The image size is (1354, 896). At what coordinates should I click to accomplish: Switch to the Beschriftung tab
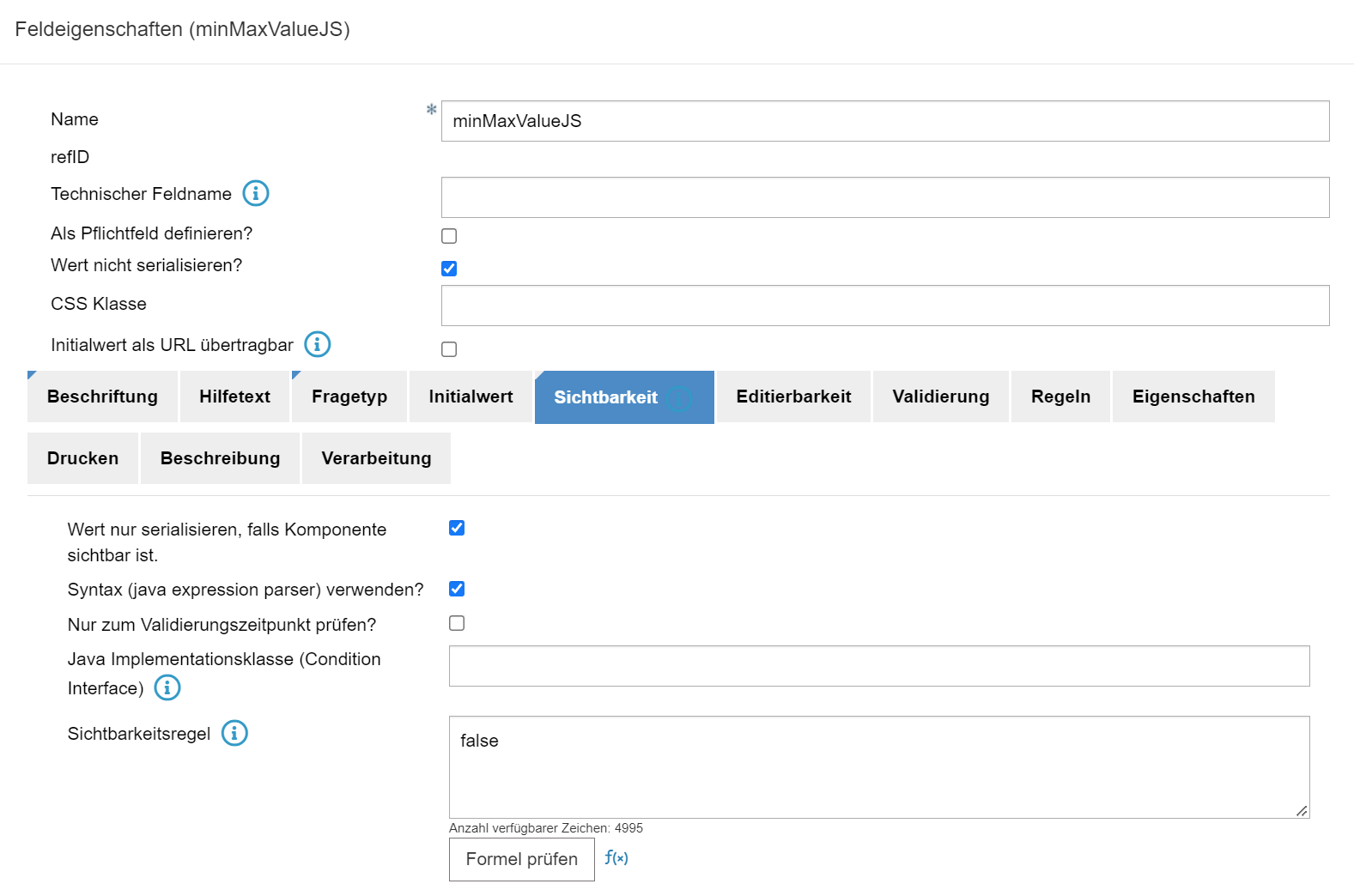(x=102, y=397)
